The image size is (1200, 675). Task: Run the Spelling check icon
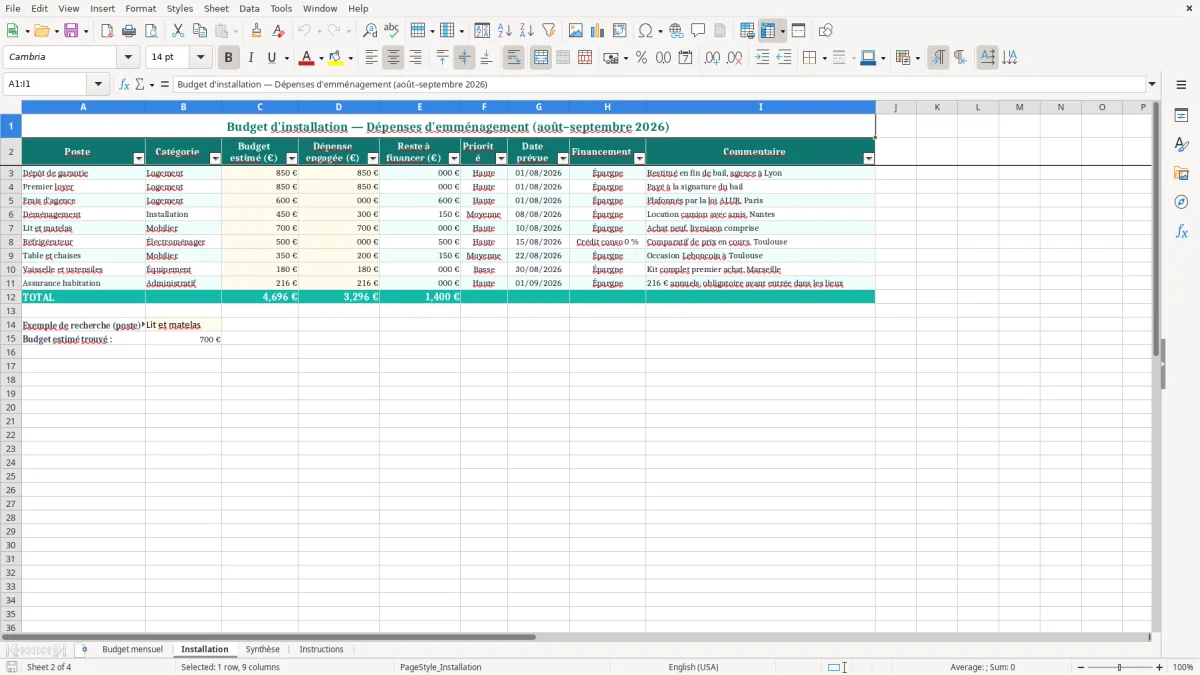[391, 31]
